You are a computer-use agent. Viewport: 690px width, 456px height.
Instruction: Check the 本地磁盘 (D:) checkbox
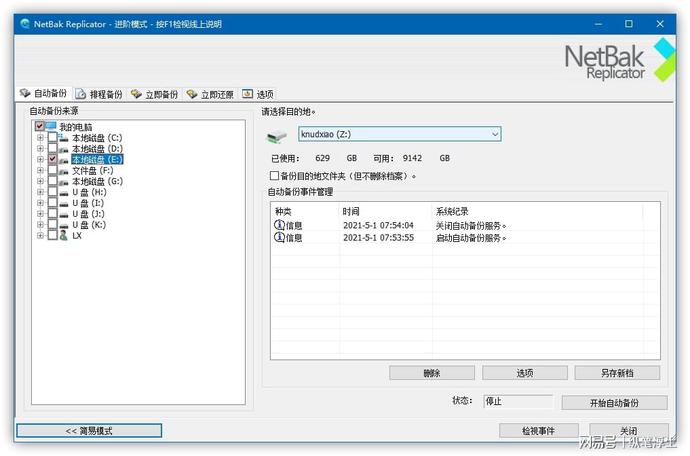52,149
